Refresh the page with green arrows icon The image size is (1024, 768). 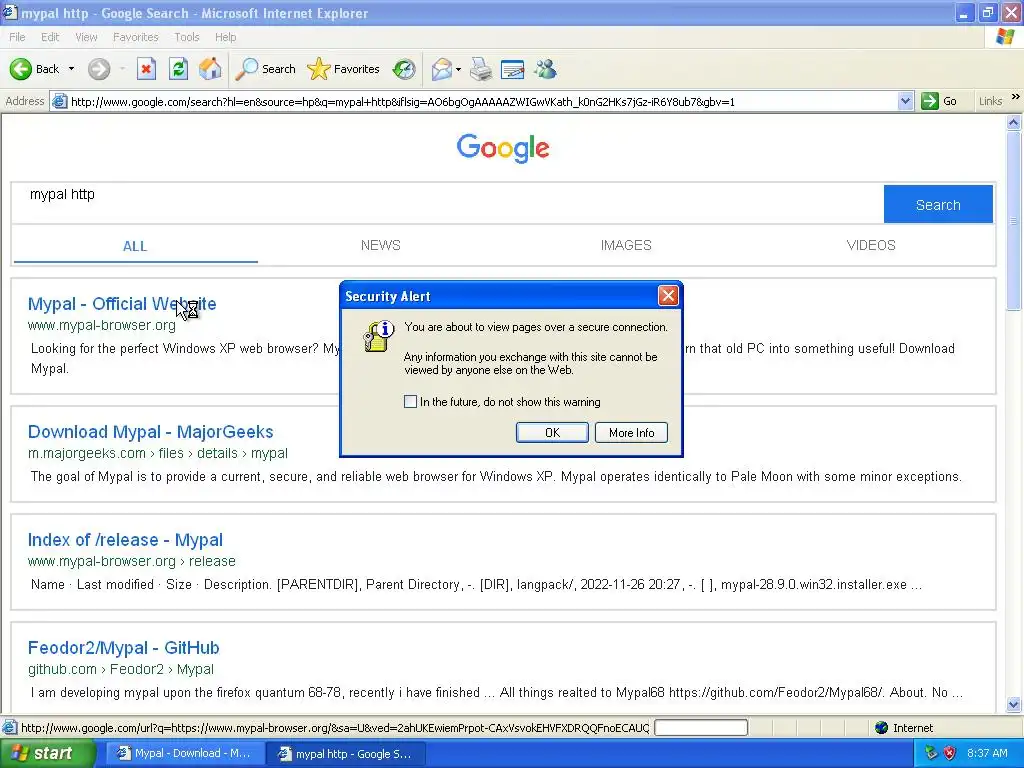[178, 69]
